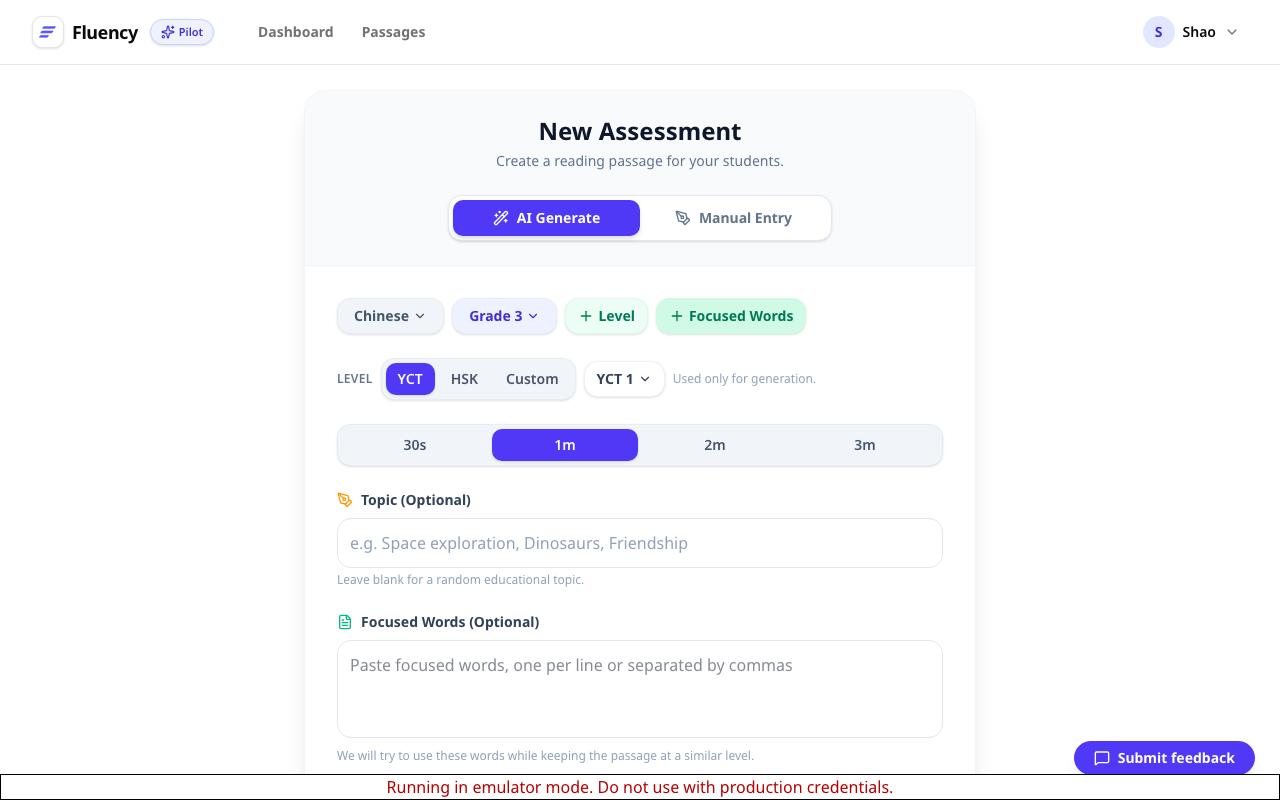Click the S avatar circle for Shao

pyautogui.click(x=1158, y=32)
